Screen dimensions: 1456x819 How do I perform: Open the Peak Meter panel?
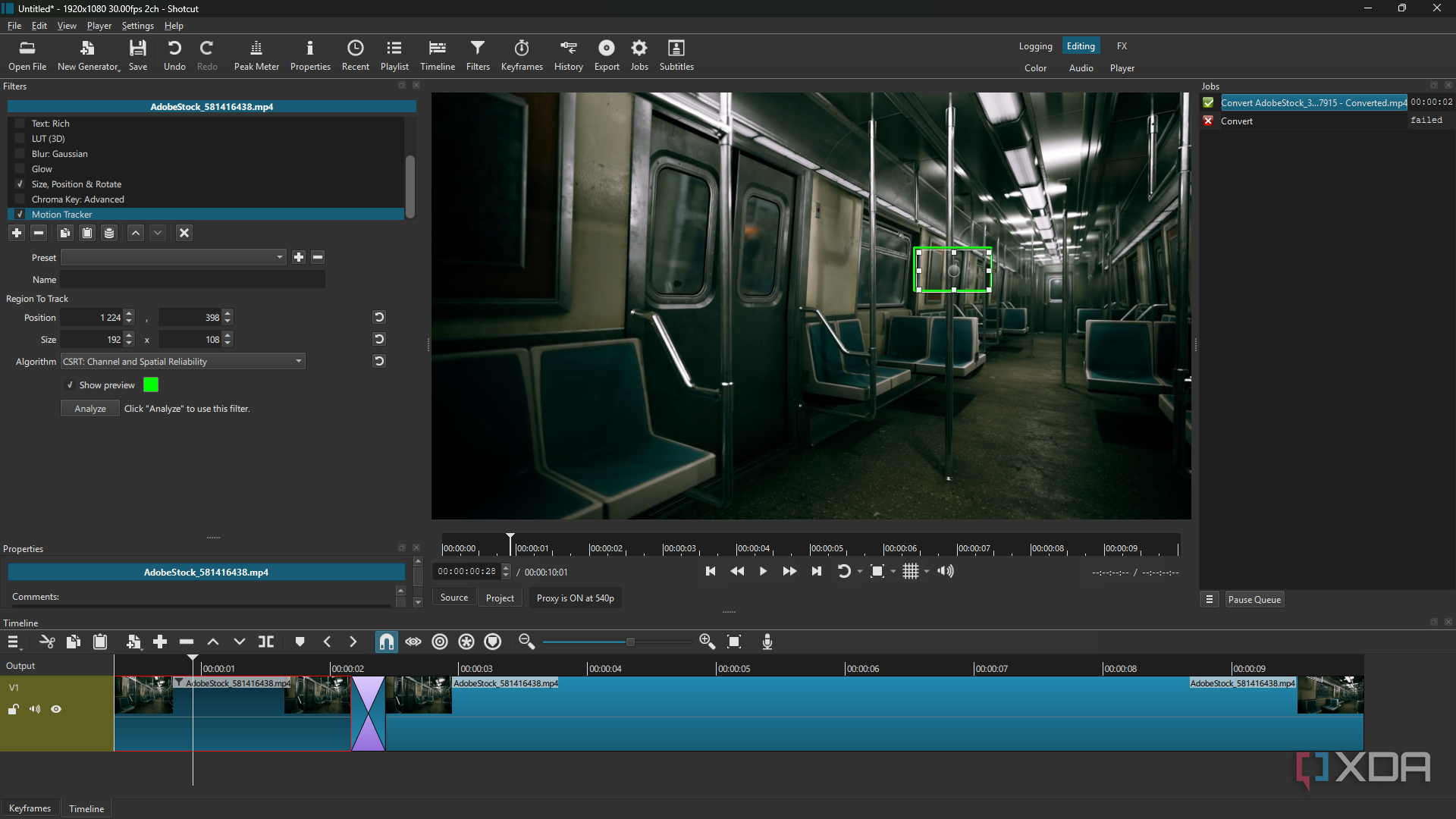256,55
